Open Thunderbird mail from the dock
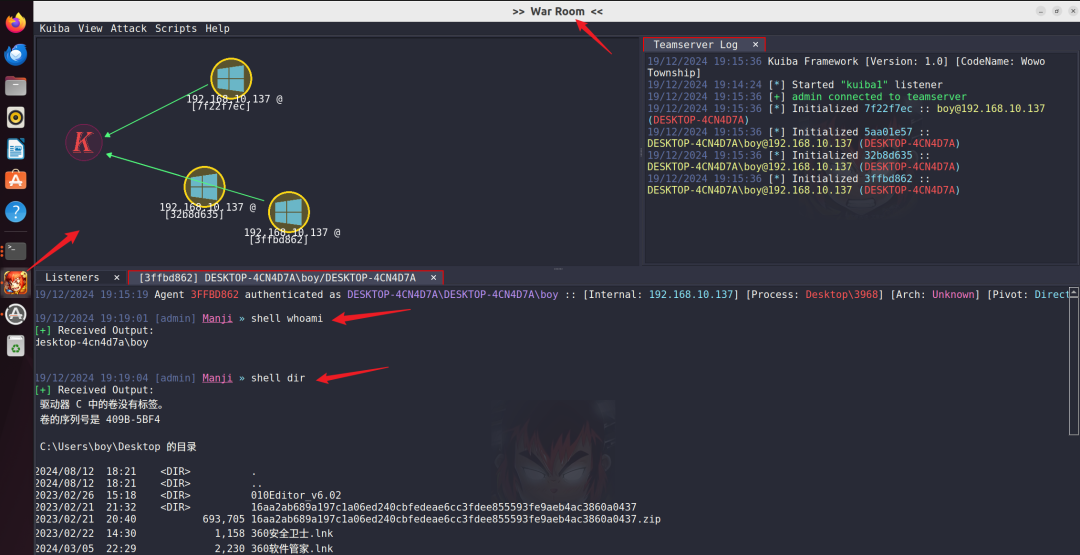The height and width of the screenshot is (555, 1080). coord(16,54)
